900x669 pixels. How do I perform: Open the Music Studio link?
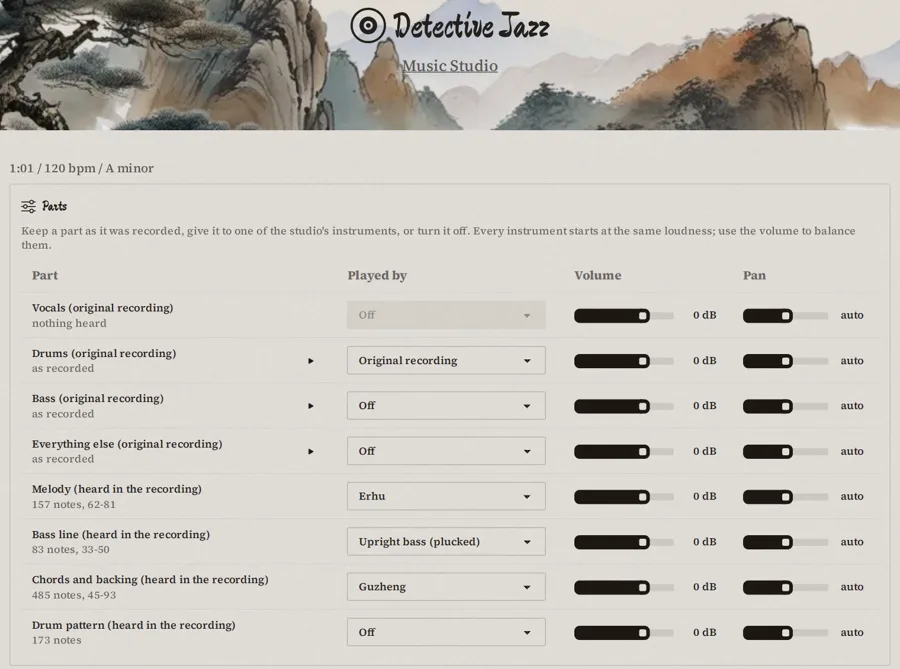(x=449, y=66)
